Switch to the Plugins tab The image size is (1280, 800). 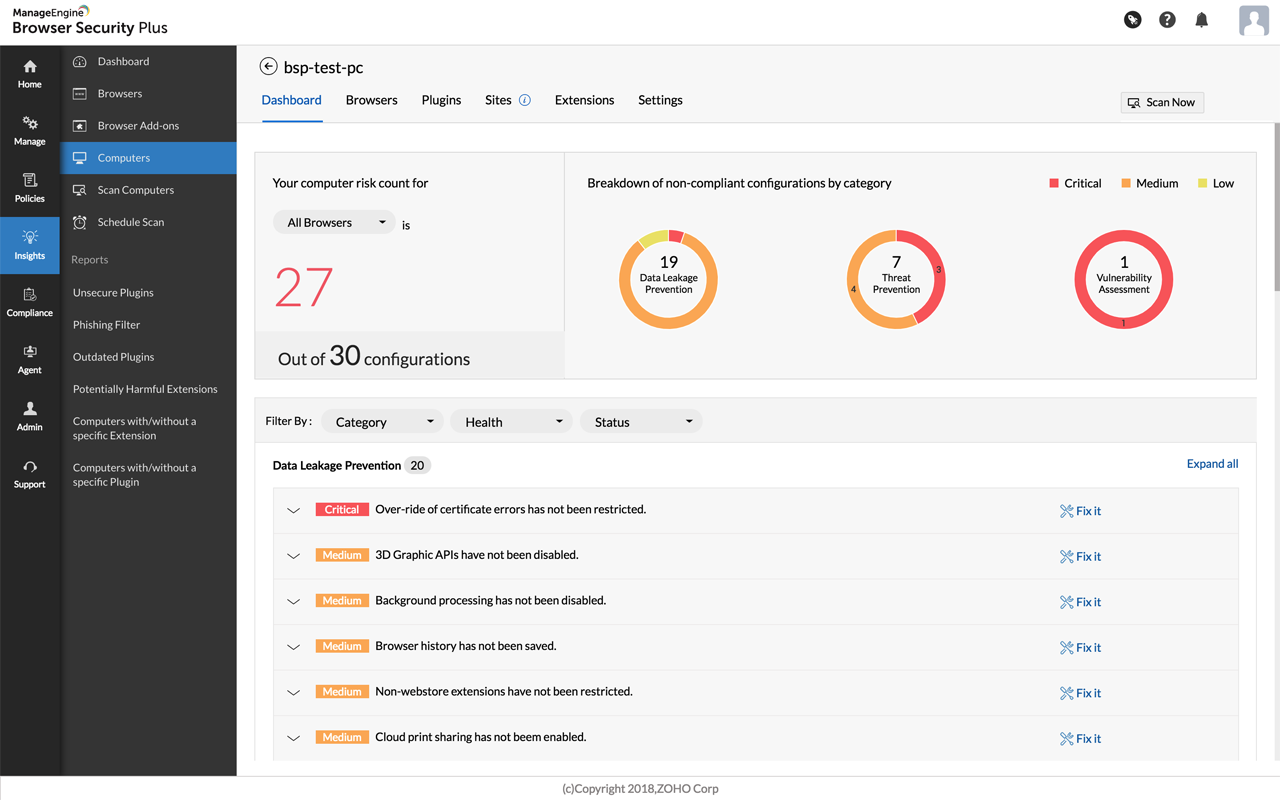441,100
